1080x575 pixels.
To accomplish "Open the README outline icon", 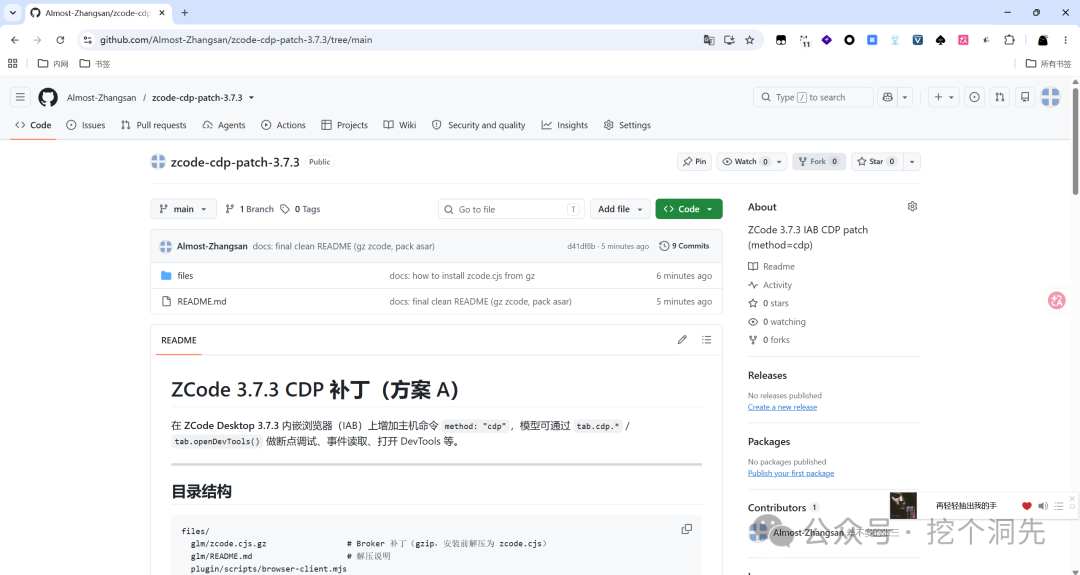I will click(x=706, y=339).
